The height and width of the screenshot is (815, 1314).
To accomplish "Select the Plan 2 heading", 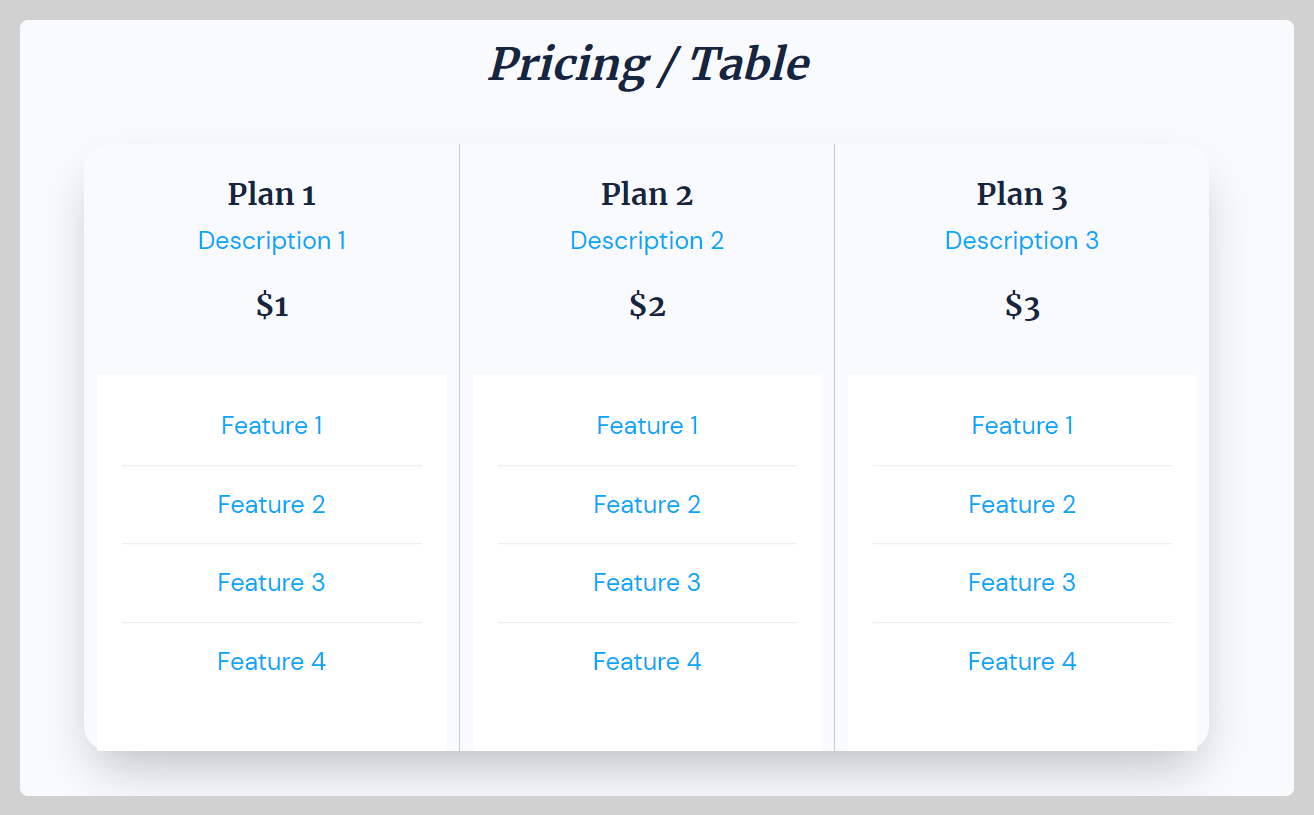I will [647, 194].
